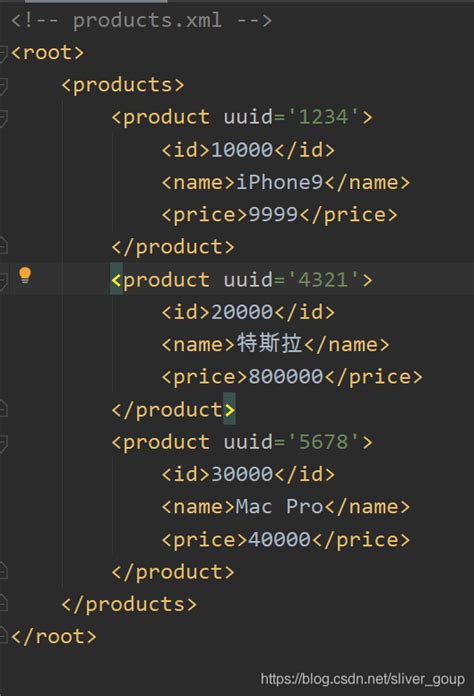Click the id value 30000
This screenshot has width=474, height=696.
point(242,474)
